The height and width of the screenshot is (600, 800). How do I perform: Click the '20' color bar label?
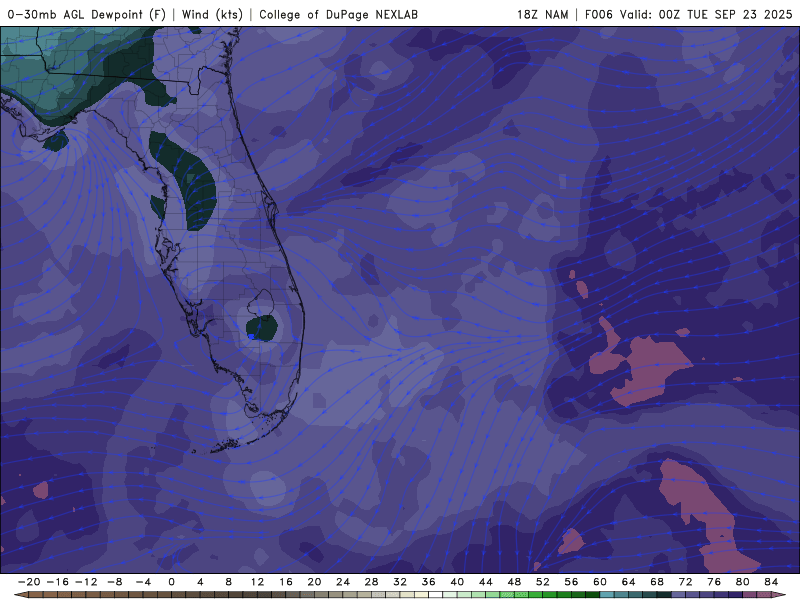tap(314, 582)
